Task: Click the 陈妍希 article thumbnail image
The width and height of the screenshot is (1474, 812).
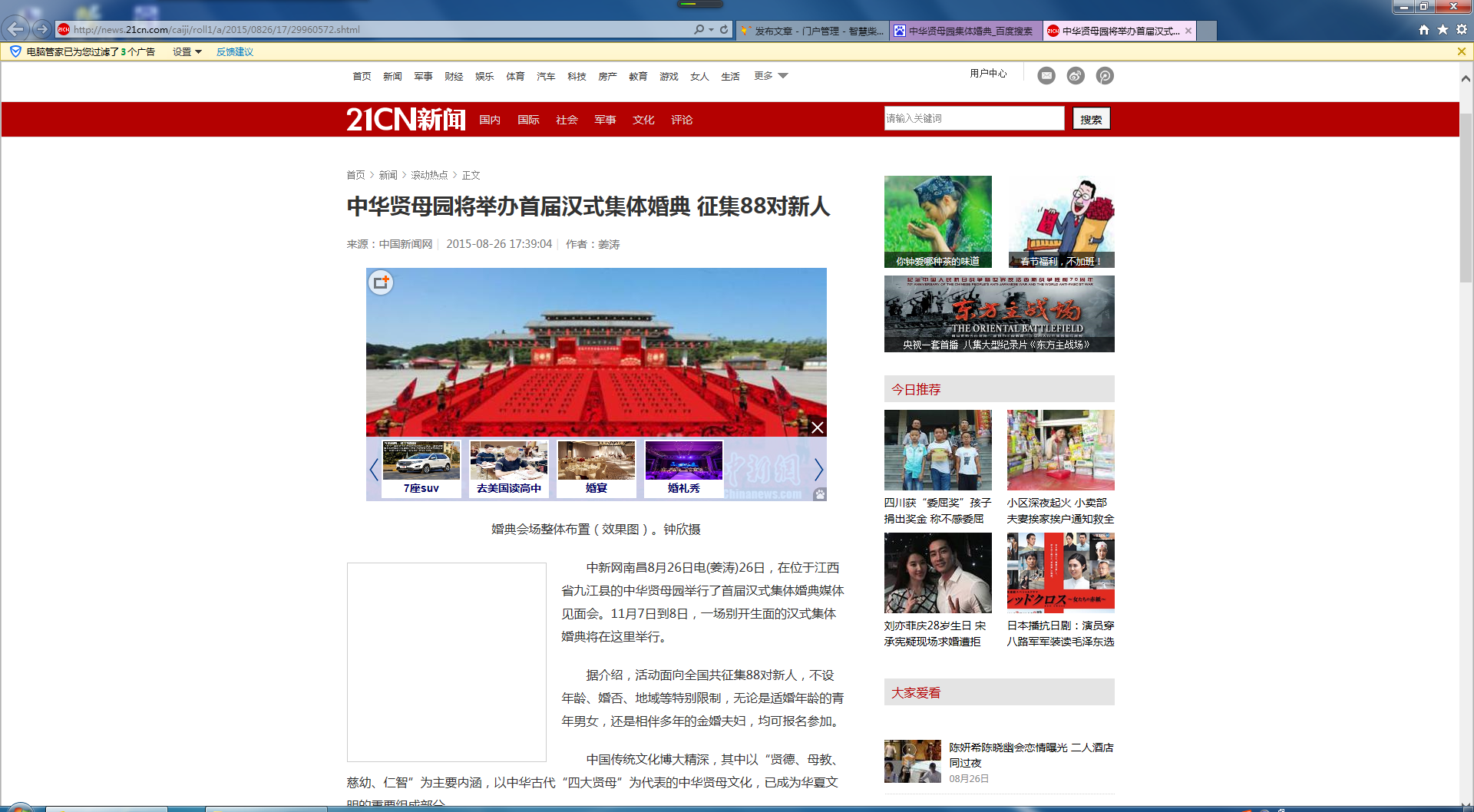Action: click(913, 761)
